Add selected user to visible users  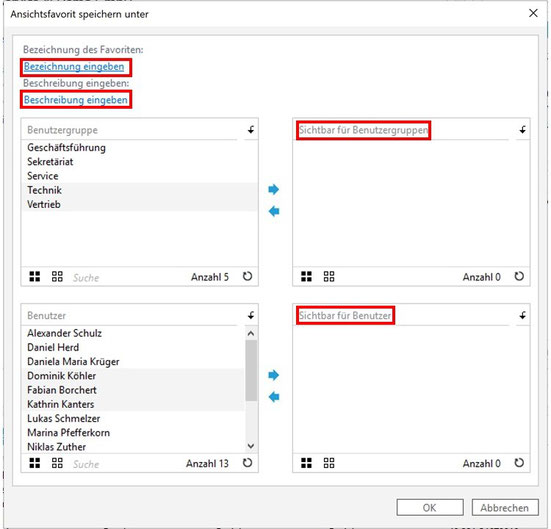(273, 375)
